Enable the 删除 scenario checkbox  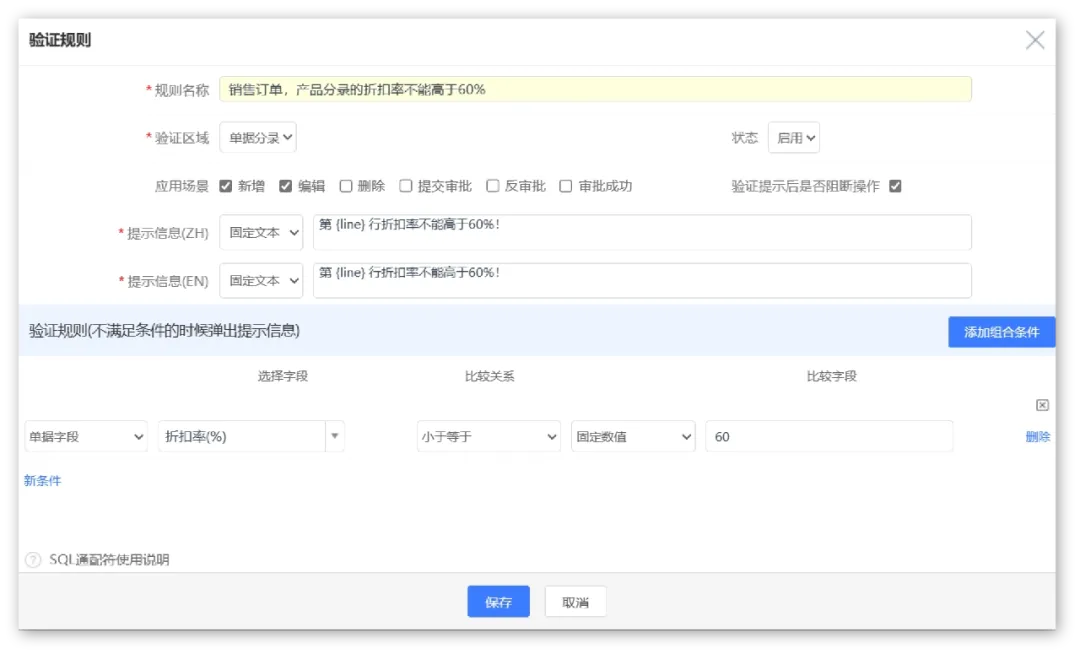[x=346, y=186]
